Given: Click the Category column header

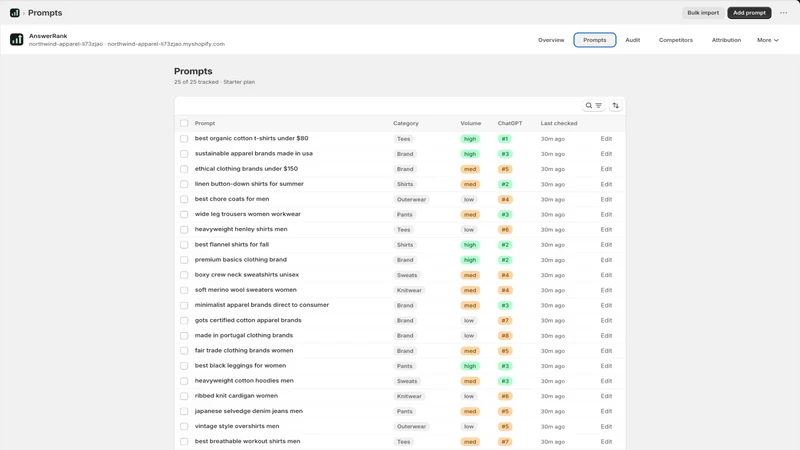Looking at the screenshot, I should coord(406,123).
